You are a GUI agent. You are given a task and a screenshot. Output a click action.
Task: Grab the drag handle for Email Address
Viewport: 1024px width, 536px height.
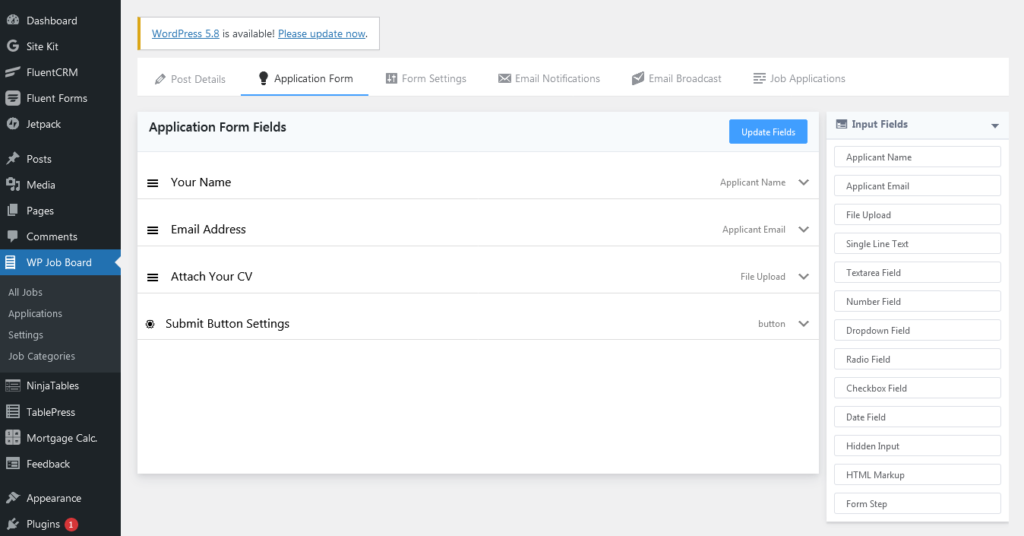pyautogui.click(x=153, y=230)
